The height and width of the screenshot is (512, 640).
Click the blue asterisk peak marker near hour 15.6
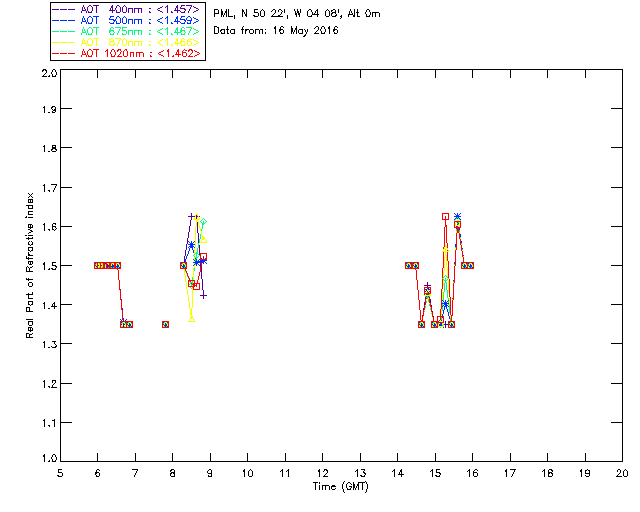[x=458, y=216]
